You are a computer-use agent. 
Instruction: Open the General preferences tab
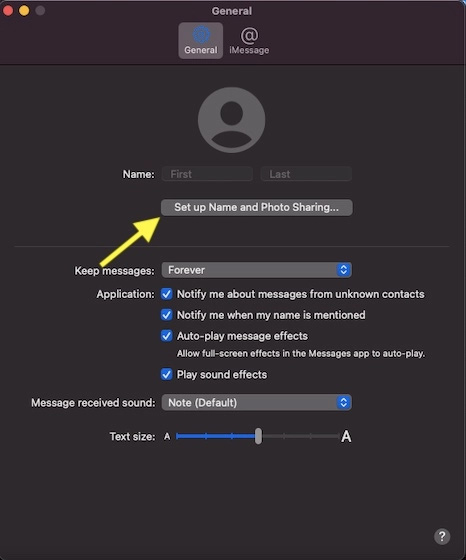click(x=201, y=41)
